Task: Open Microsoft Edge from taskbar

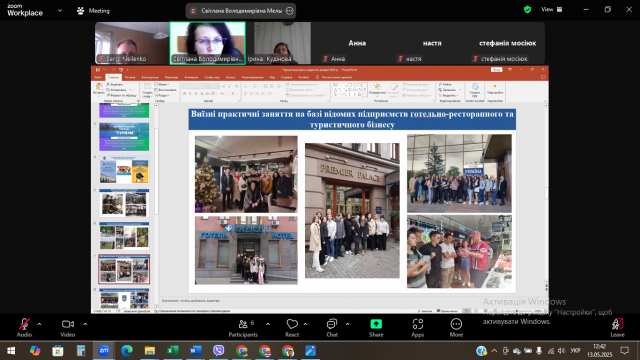Action: pos(127,351)
